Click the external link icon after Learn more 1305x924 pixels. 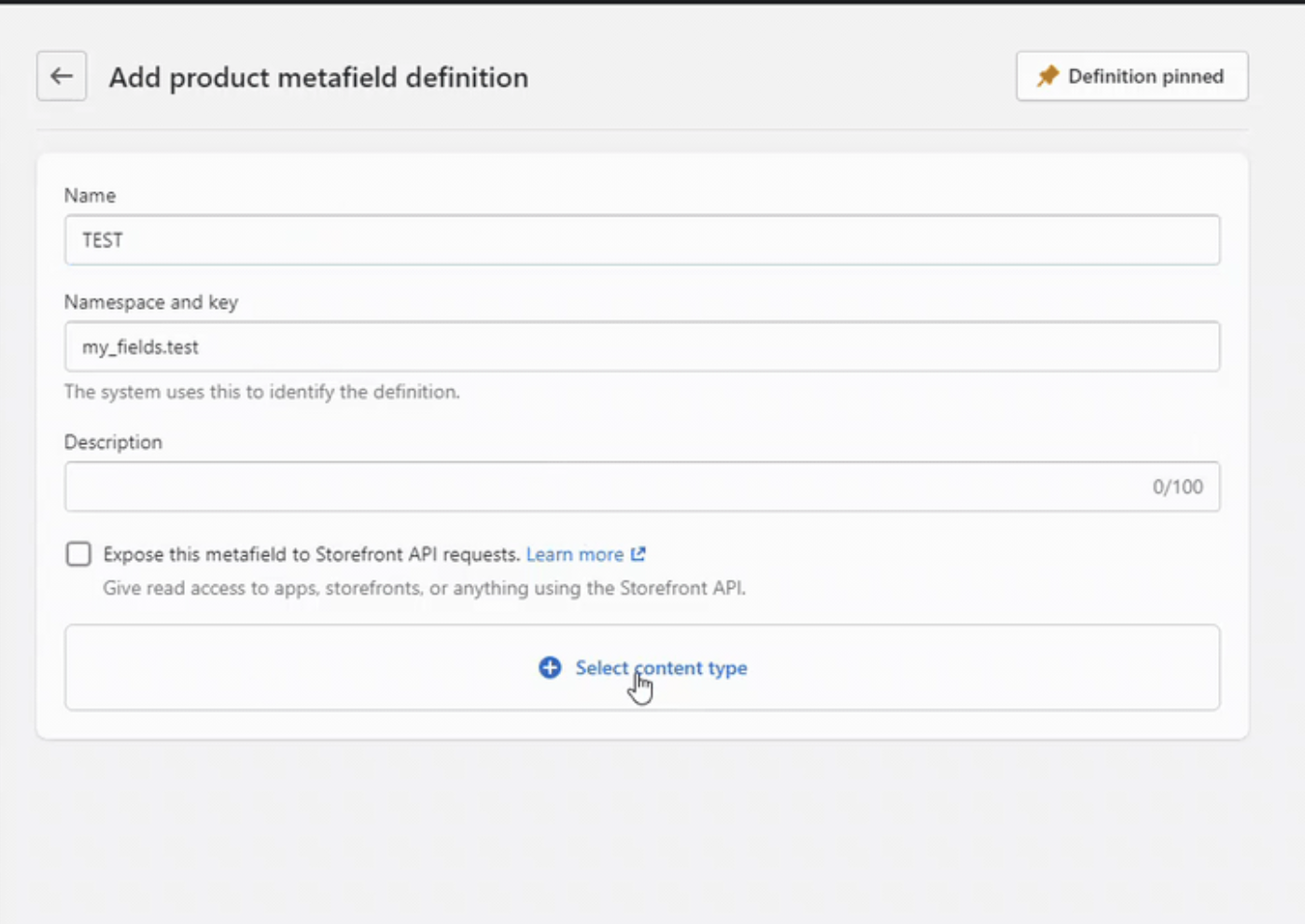point(638,554)
